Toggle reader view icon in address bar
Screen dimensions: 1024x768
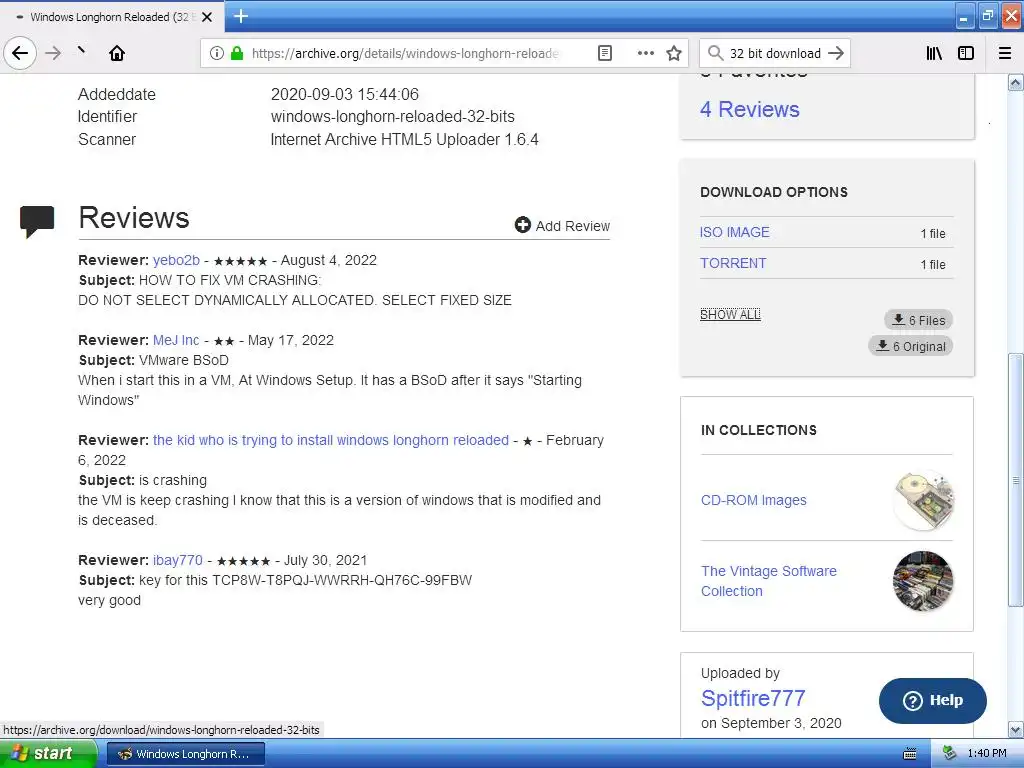point(605,53)
